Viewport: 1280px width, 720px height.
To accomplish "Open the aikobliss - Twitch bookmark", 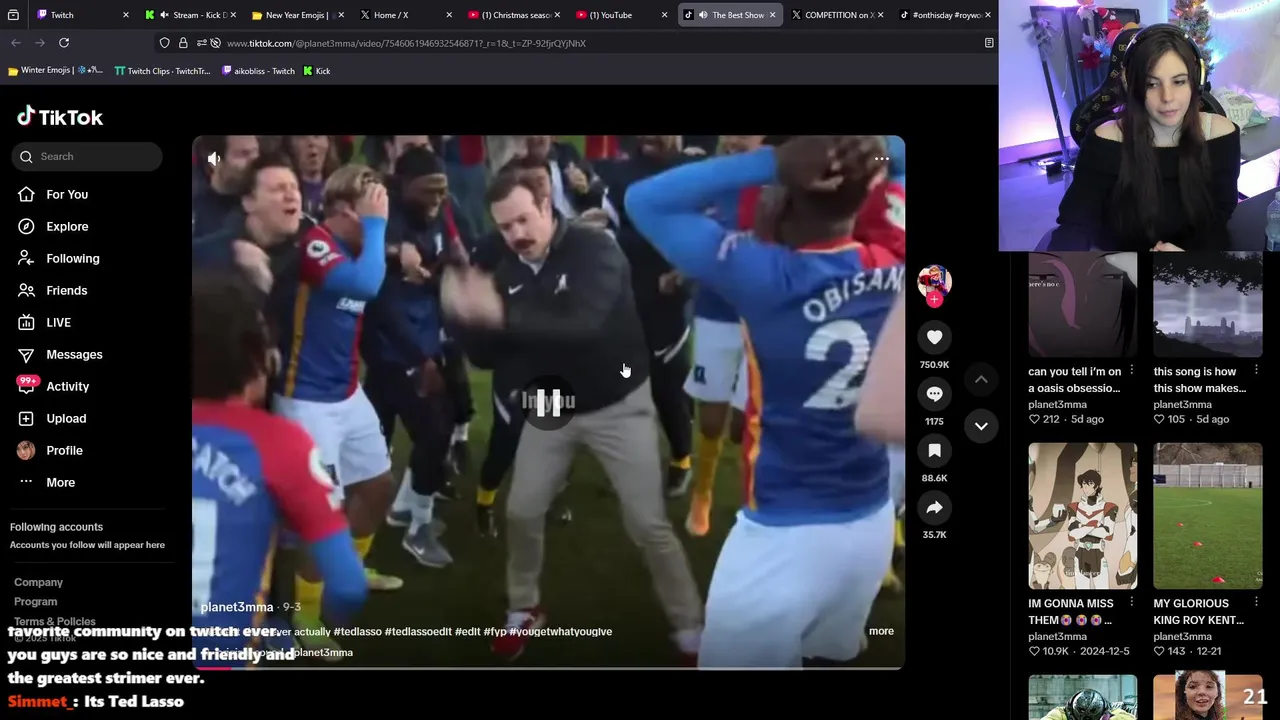I will coord(258,71).
